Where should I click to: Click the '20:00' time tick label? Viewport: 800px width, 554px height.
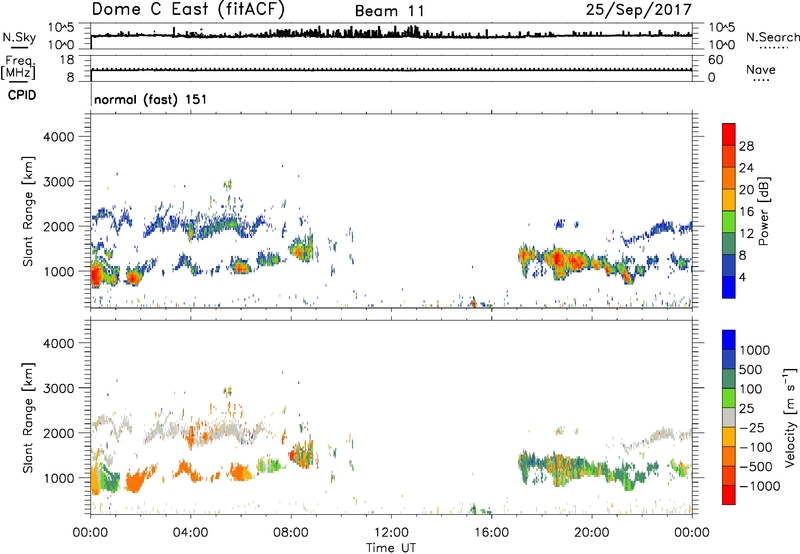tap(592, 533)
